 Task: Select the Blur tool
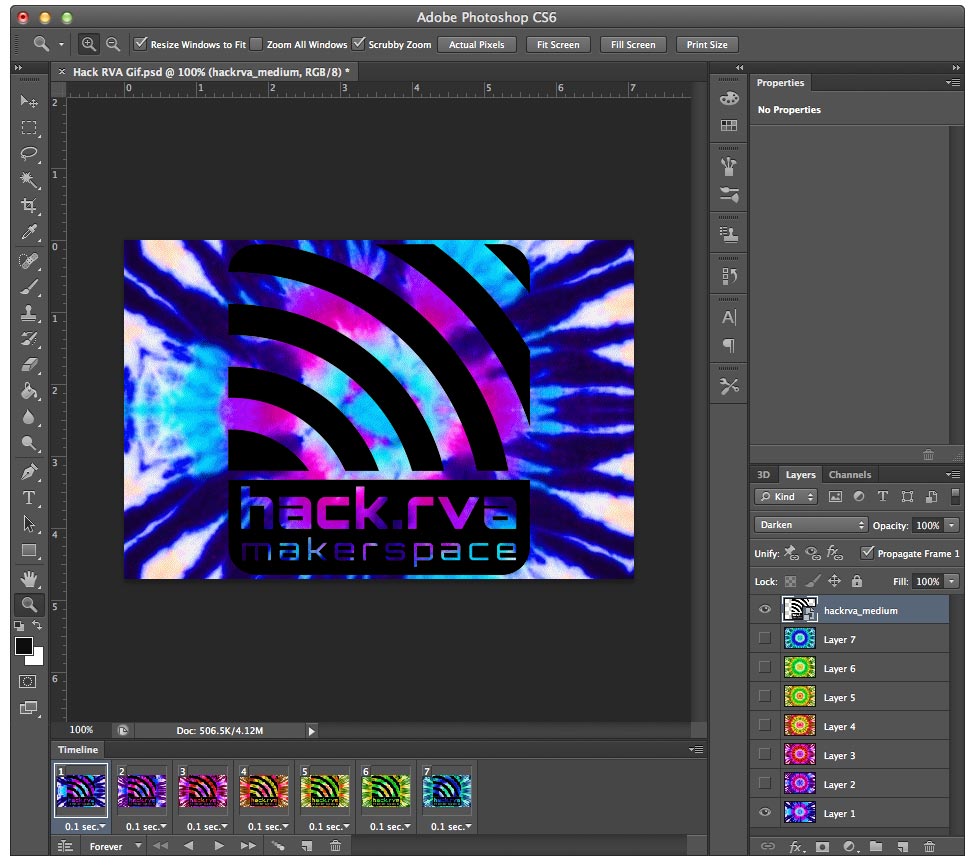[29, 417]
